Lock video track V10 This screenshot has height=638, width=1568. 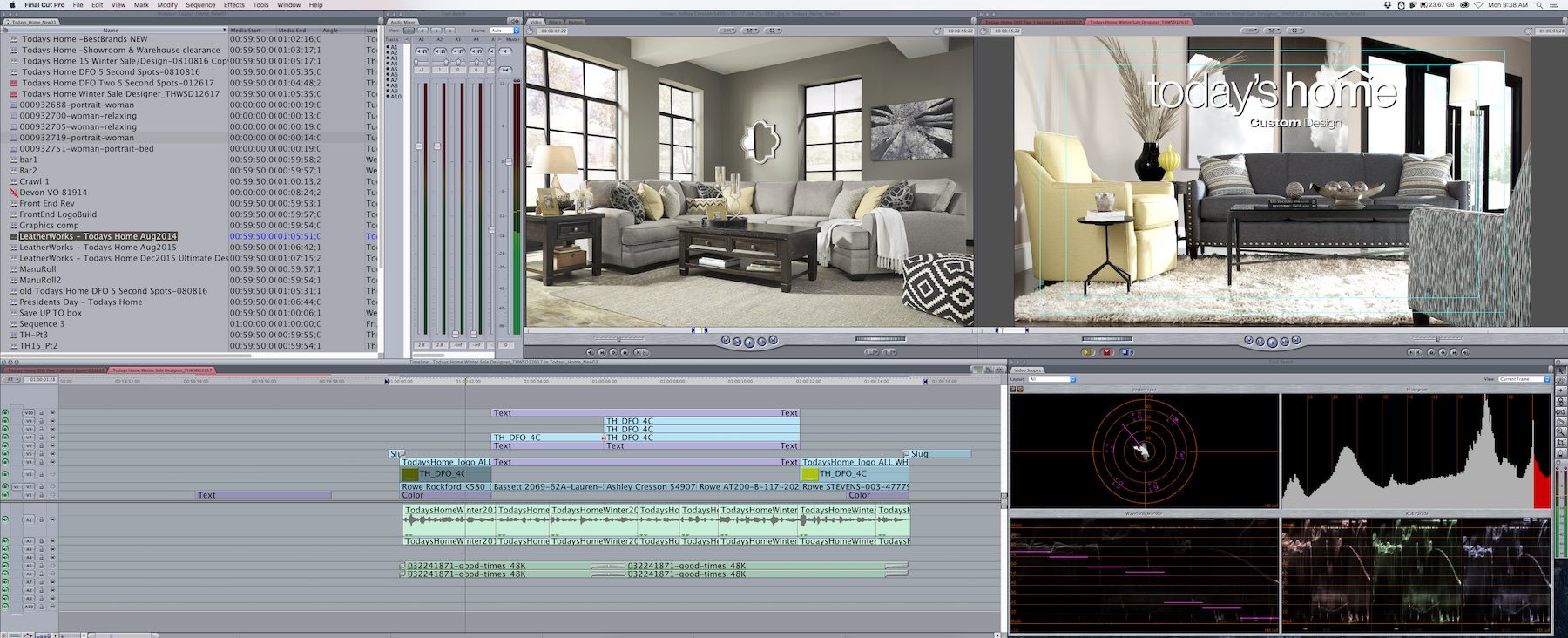pos(41,413)
